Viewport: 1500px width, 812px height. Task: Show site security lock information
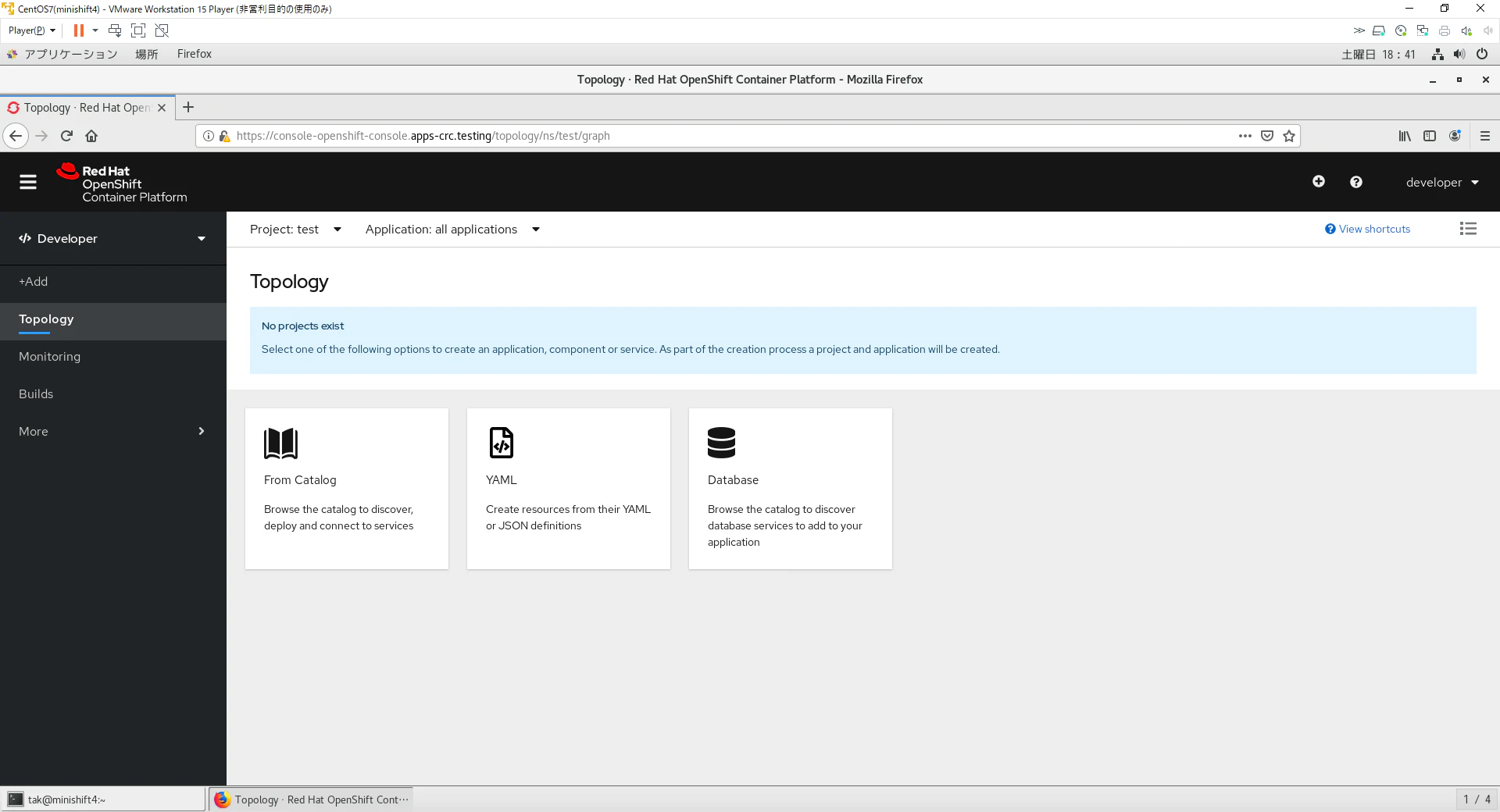[224, 136]
